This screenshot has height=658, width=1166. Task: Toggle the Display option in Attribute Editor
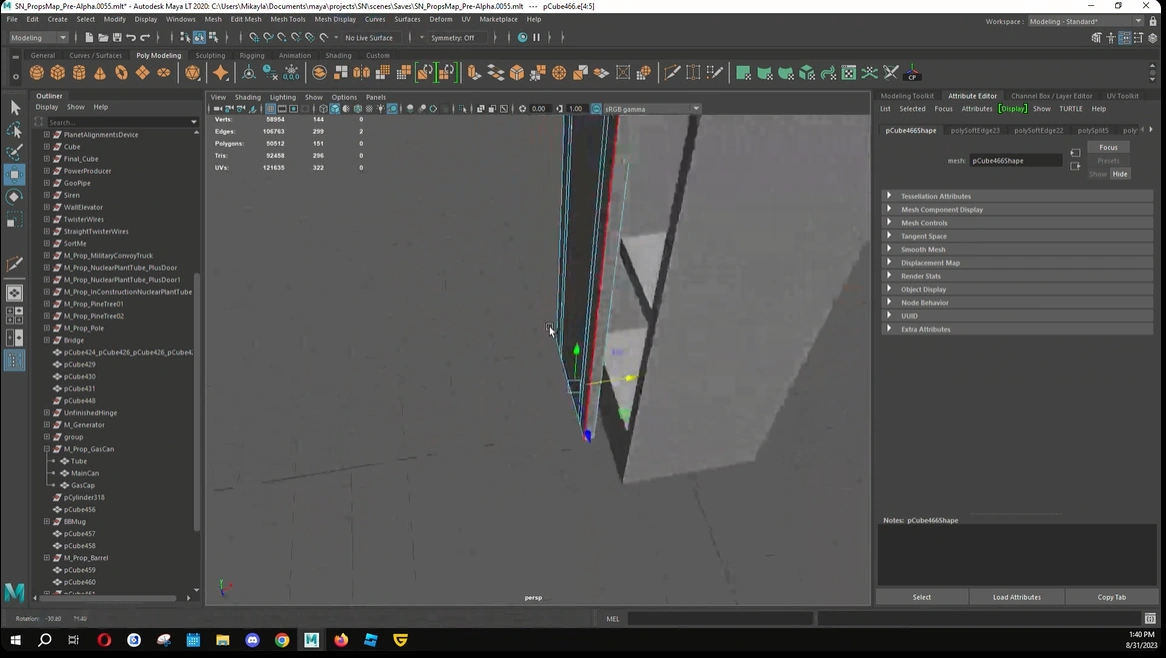[x=1012, y=109]
